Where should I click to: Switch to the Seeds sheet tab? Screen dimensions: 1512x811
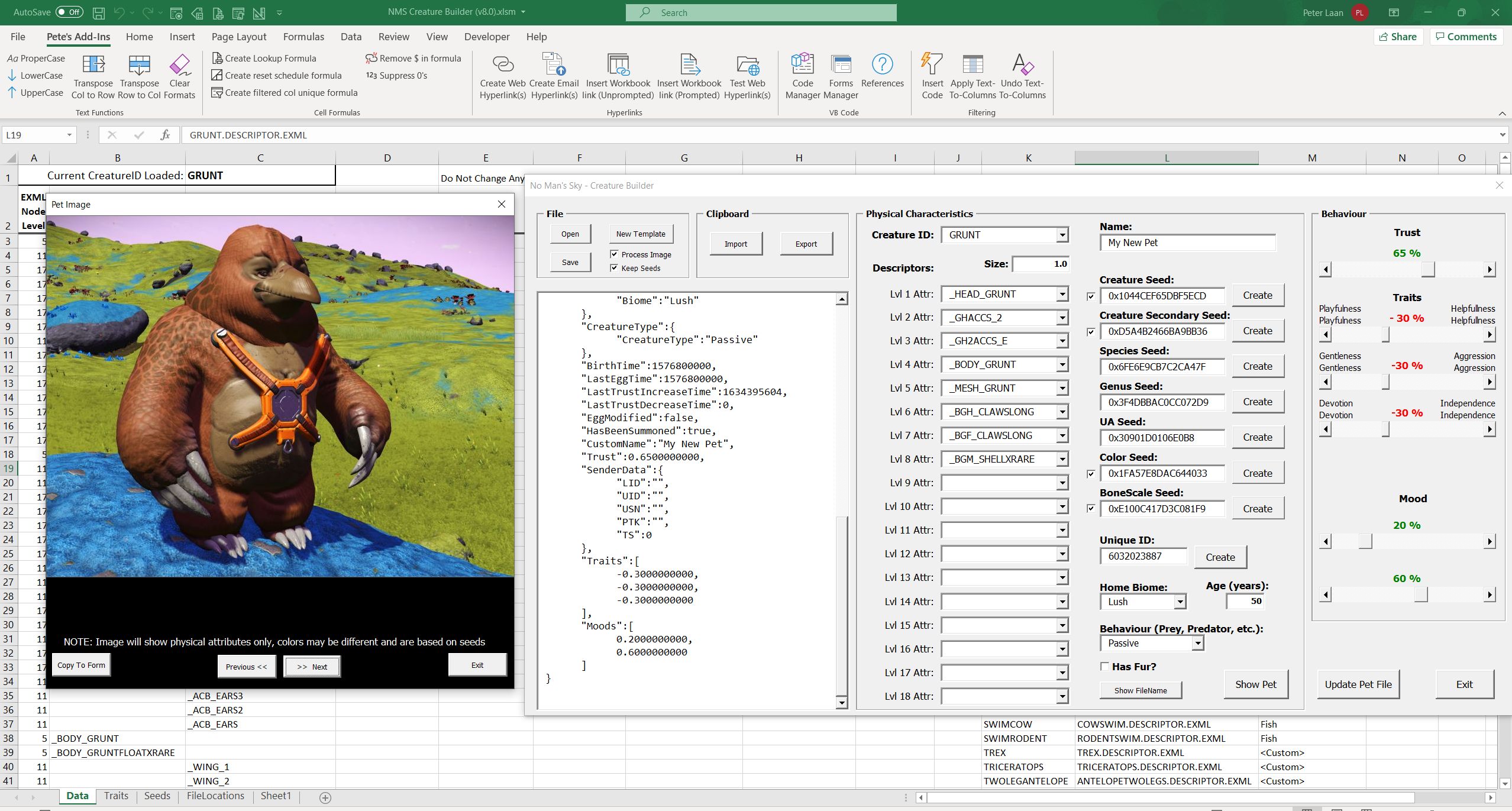pyautogui.click(x=156, y=796)
